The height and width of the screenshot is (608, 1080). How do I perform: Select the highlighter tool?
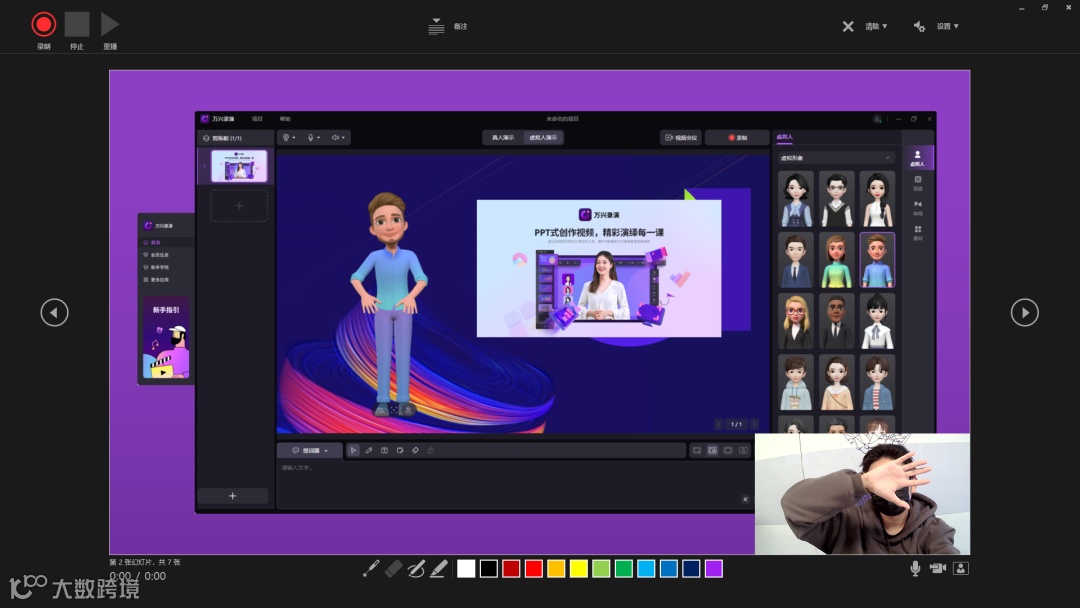[439, 569]
